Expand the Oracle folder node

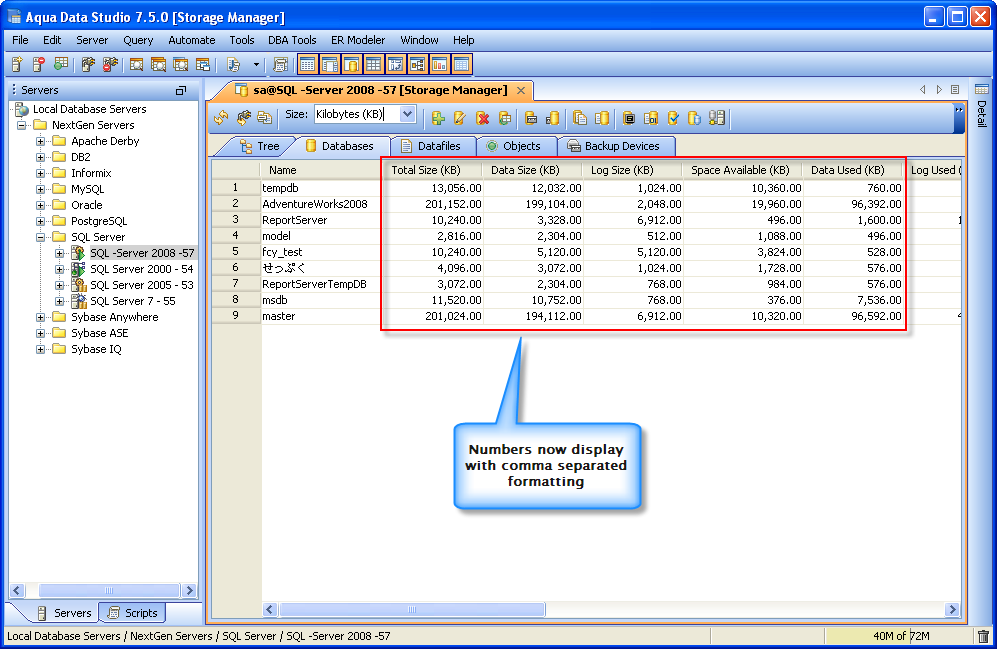click(x=40, y=205)
